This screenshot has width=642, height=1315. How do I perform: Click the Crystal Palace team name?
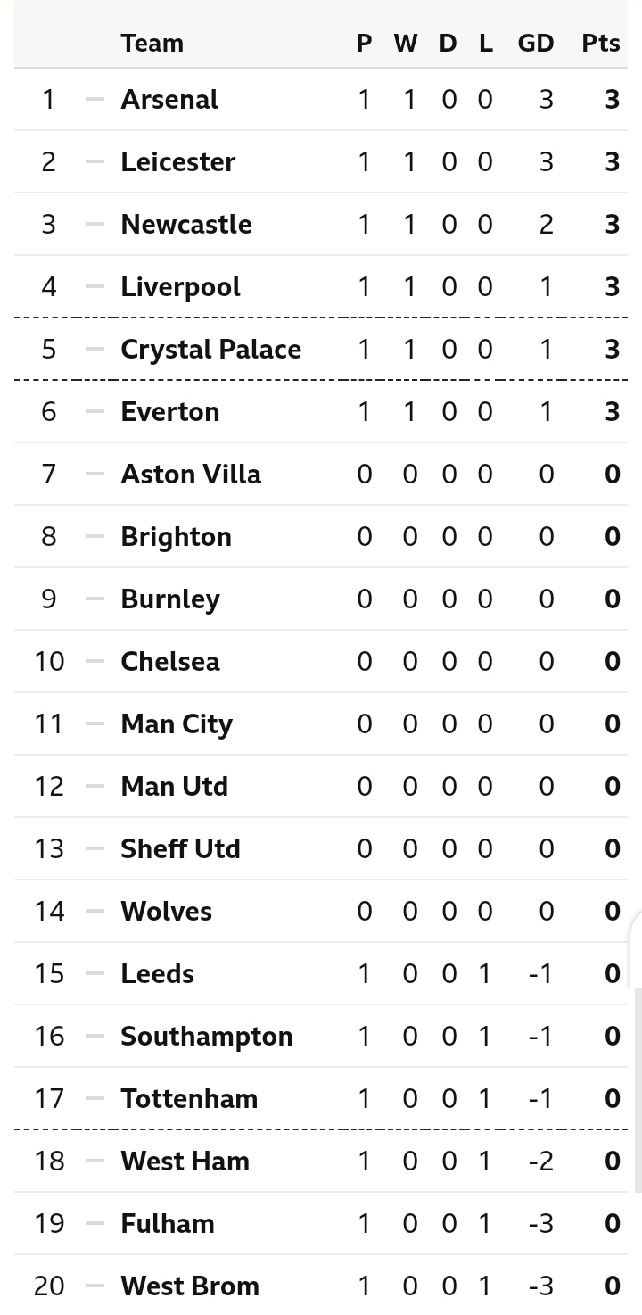210,349
